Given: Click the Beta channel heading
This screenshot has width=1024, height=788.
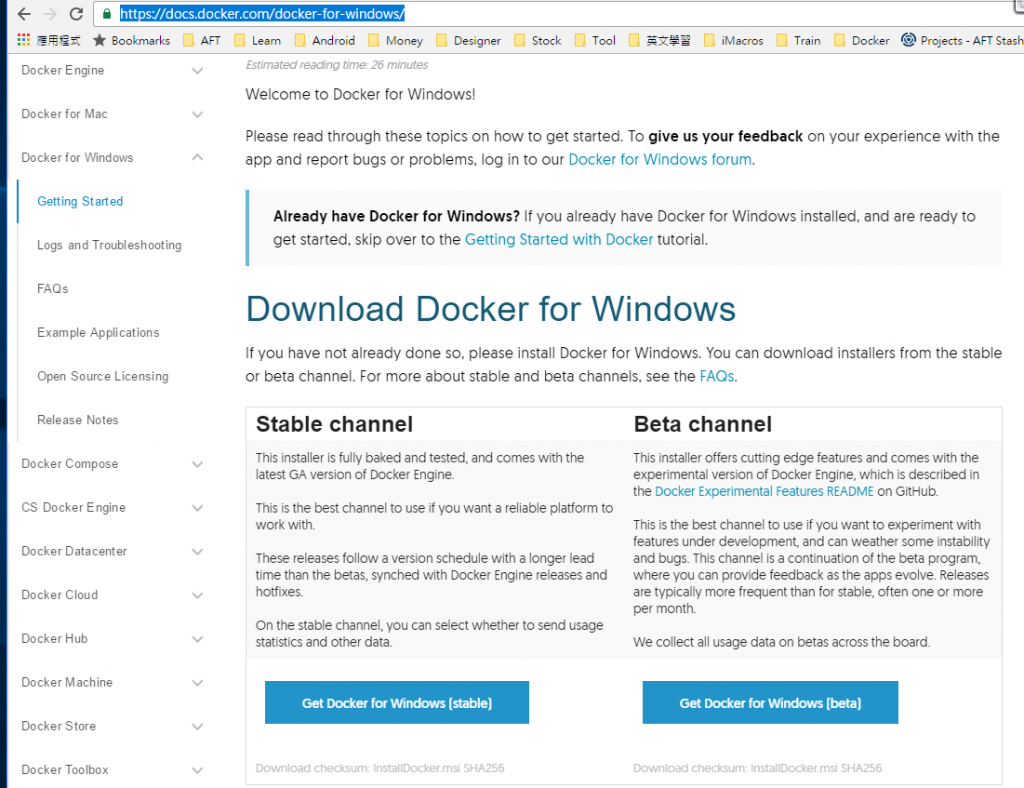Looking at the screenshot, I should (x=703, y=424).
